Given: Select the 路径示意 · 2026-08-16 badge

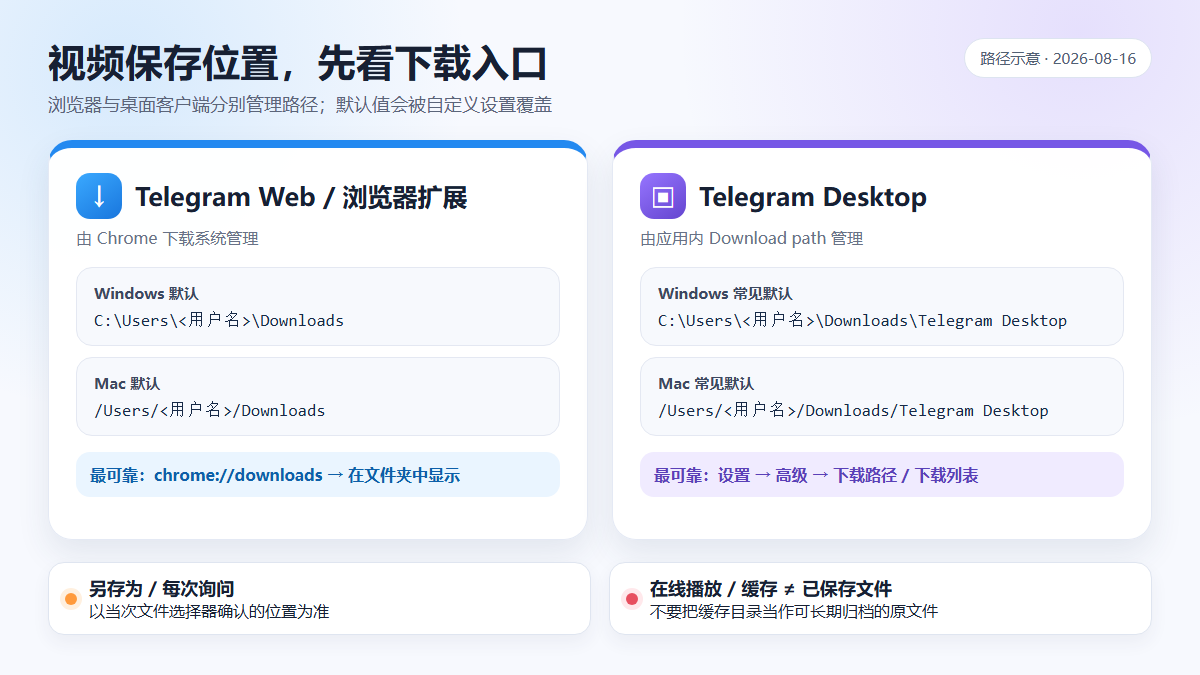Looking at the screenshot, I should click(1058, 58).
